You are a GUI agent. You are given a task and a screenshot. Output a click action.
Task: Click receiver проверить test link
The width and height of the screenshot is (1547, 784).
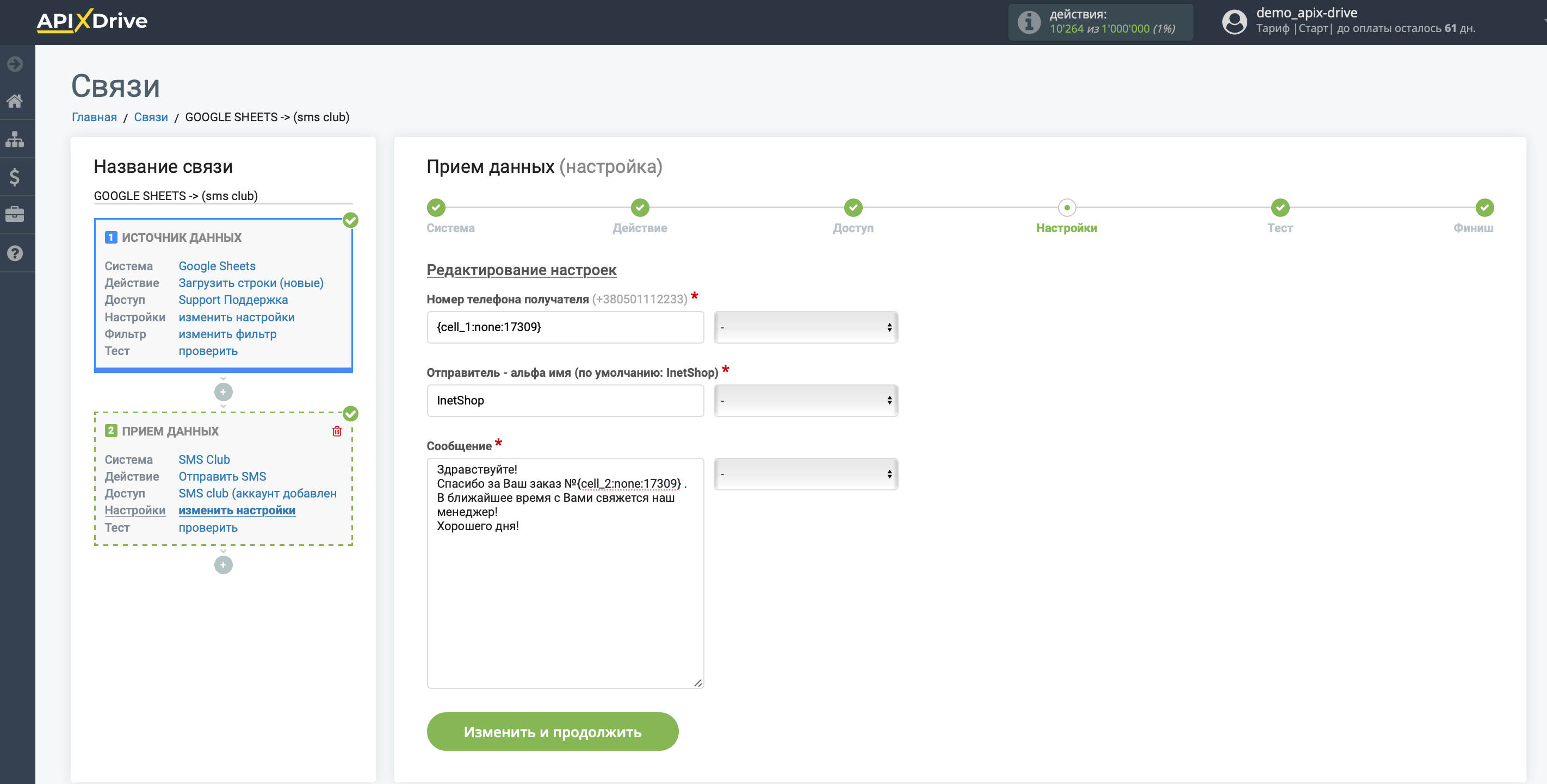pyautogui.click(x=208, y=528)
